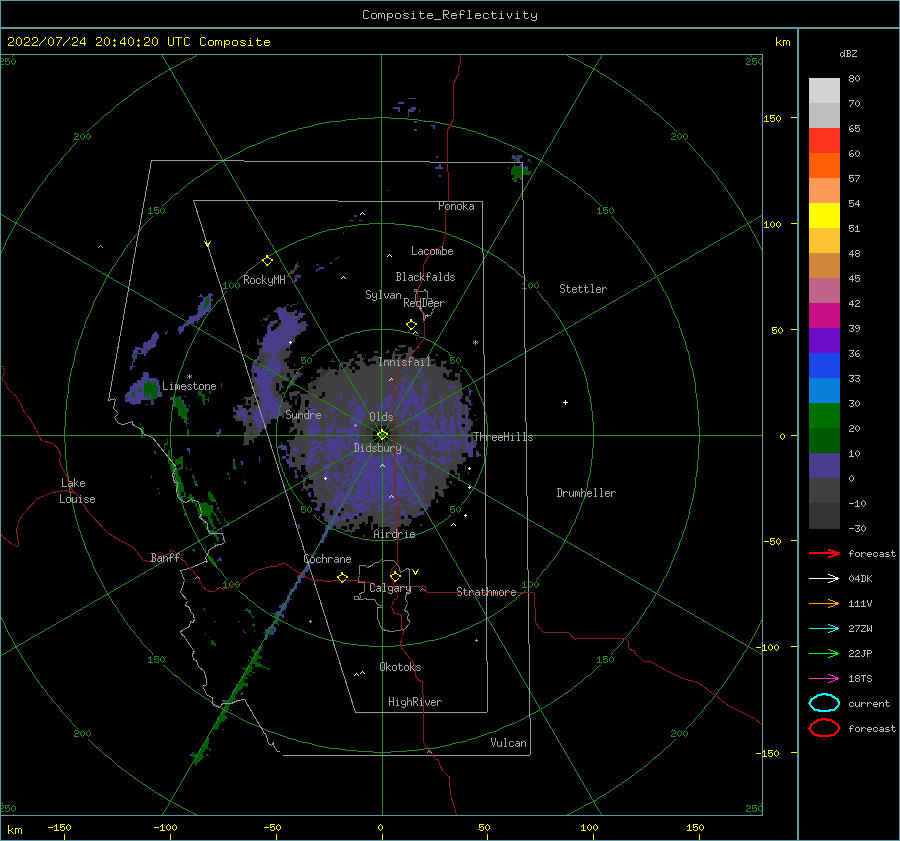Viewport: 900px width, 841px height.
Task: Click the purple 39–36 dBZ color swatch
Action: (x=824, y=340)
